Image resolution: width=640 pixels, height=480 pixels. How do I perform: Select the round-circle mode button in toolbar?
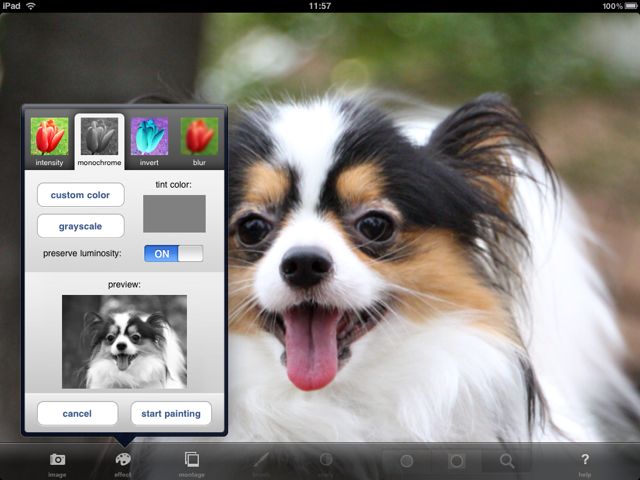tap(407, 461)
